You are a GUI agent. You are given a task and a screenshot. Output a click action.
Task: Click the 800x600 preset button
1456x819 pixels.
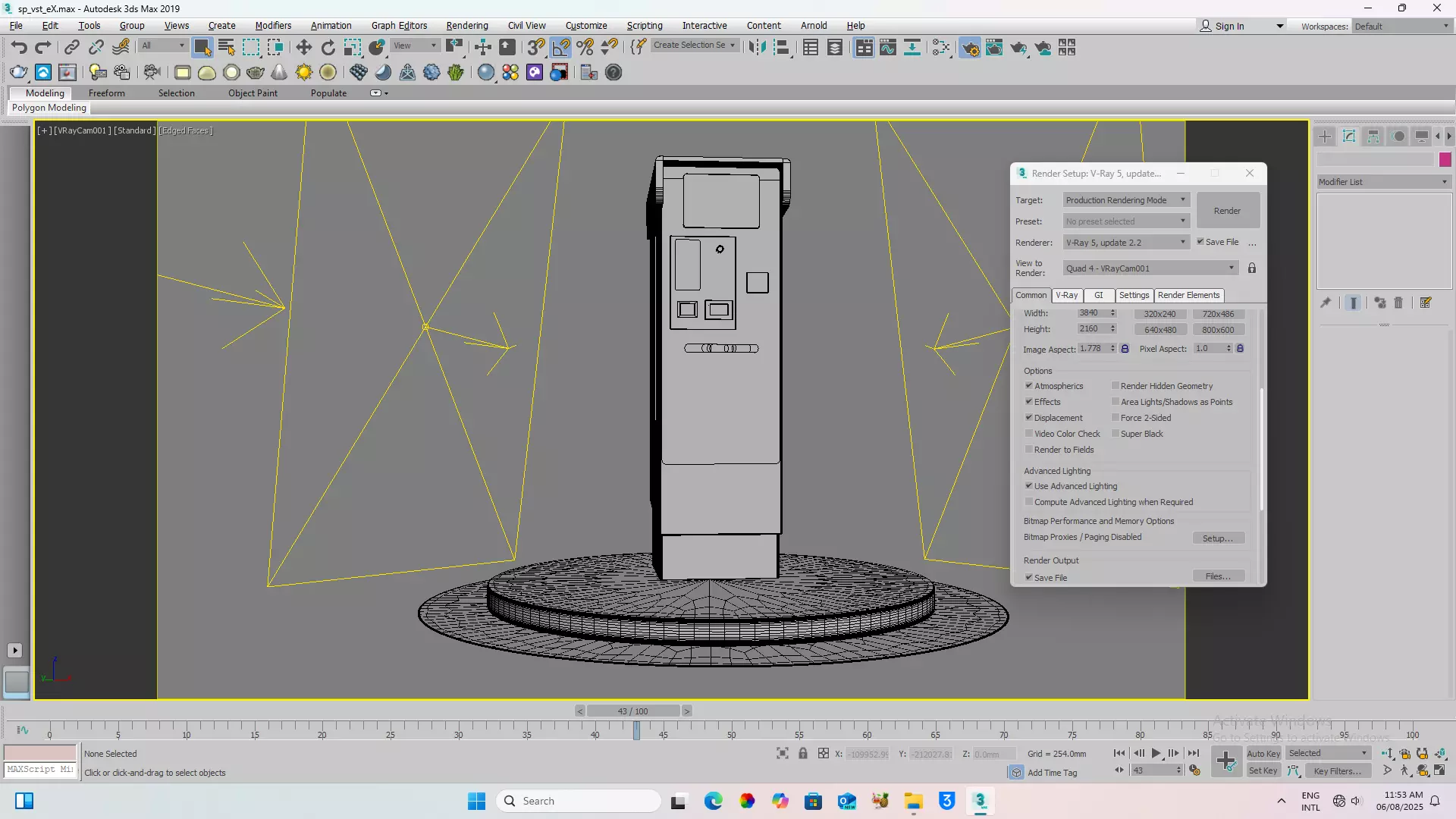(x=1218, y=330)
